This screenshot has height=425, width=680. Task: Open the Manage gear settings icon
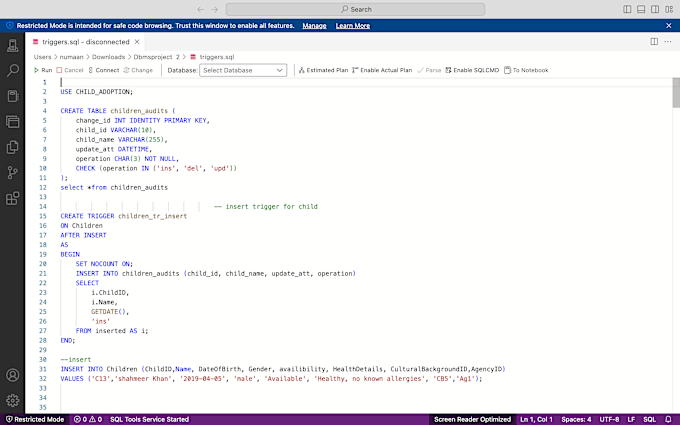tap(13, 401)
